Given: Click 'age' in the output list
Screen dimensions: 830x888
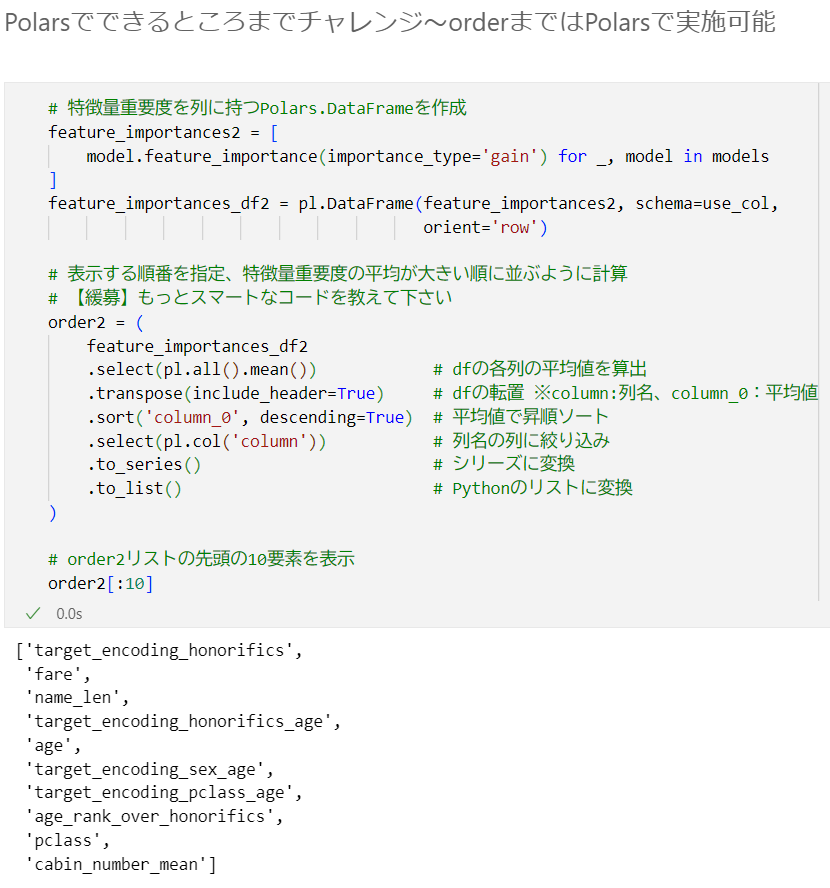Looking at the screenshot, I should [49, 746].
